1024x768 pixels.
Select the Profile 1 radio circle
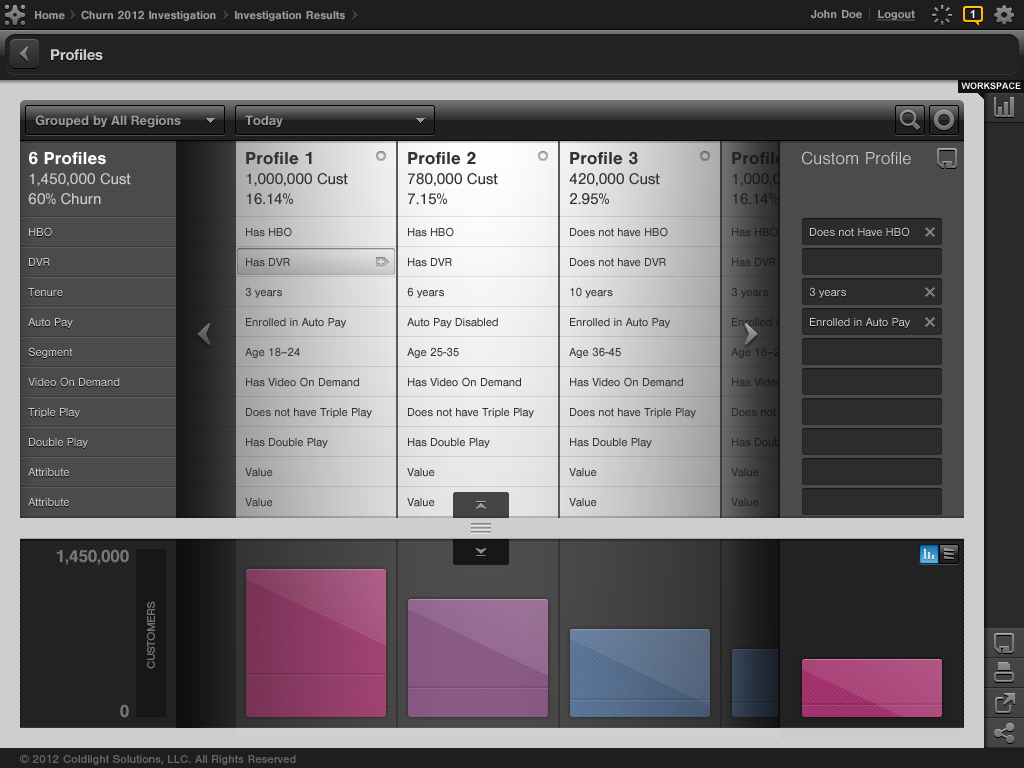381,156
